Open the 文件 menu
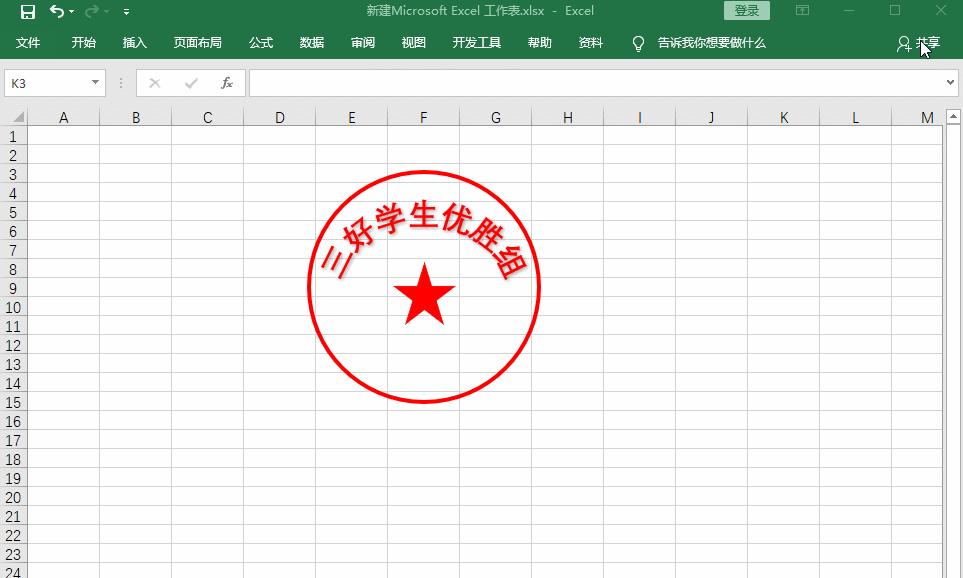 click(30, 43)
